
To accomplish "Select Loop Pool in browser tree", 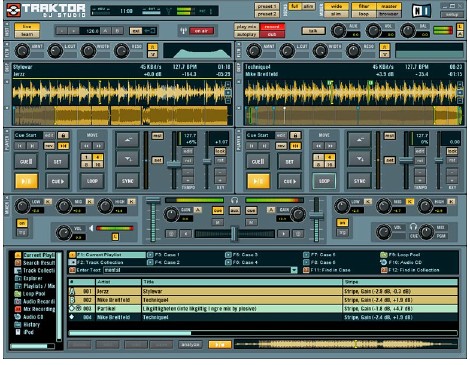I will click(30, 294).
